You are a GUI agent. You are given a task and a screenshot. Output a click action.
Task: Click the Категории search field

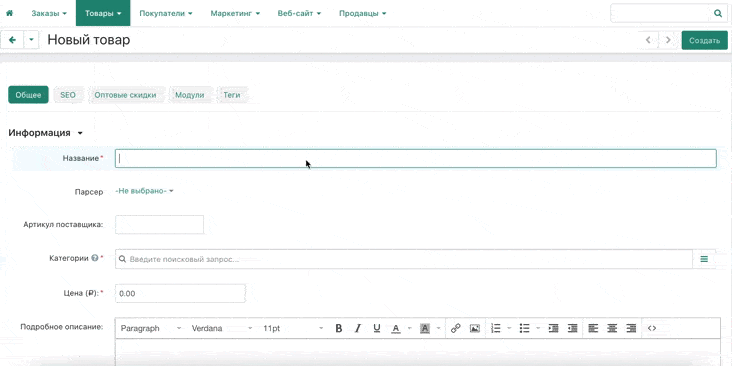tap(404, 259)
